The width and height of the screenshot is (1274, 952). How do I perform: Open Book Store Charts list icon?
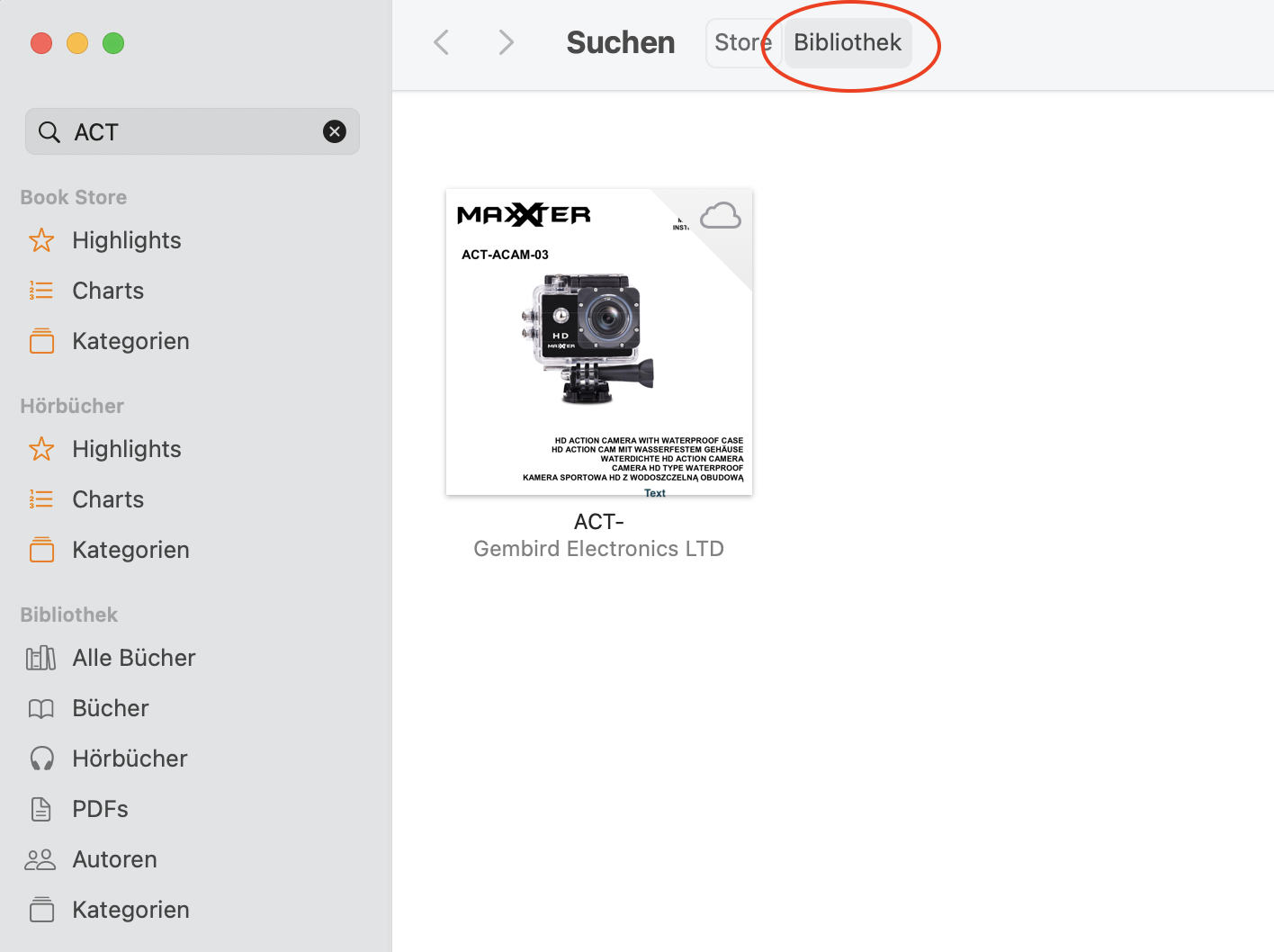41,291
